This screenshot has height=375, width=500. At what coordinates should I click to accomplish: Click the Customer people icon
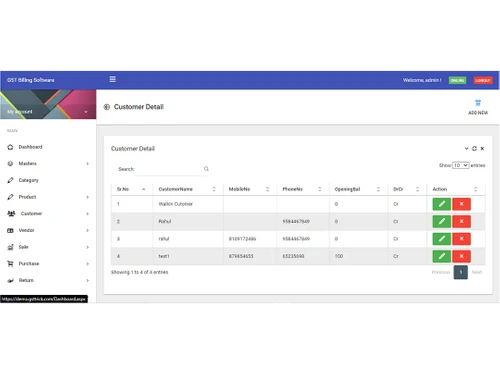point(11,213)
